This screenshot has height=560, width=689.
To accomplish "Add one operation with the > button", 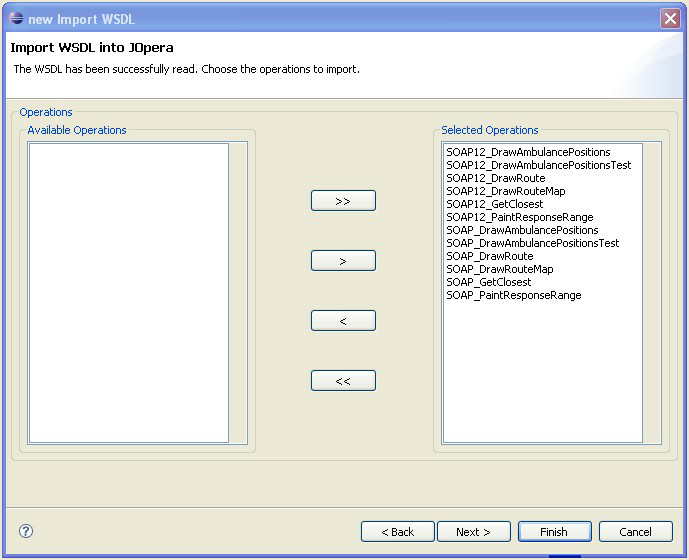I will [343, 261].
